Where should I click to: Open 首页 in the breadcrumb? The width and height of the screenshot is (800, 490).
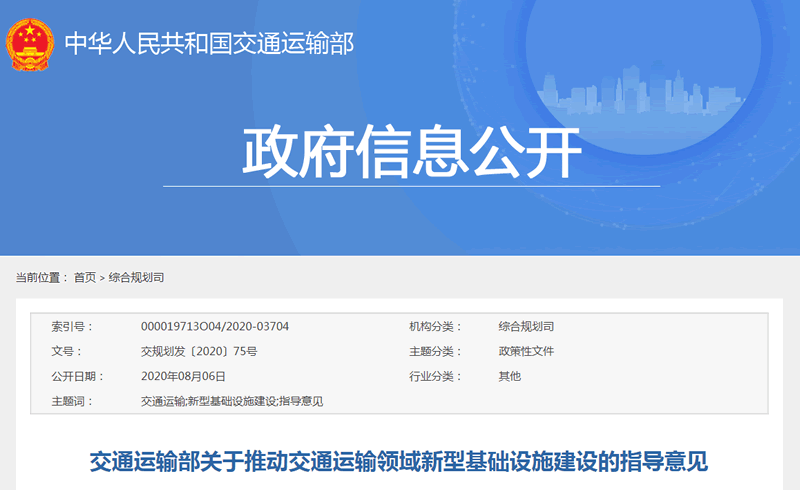[x=85, y=277]
